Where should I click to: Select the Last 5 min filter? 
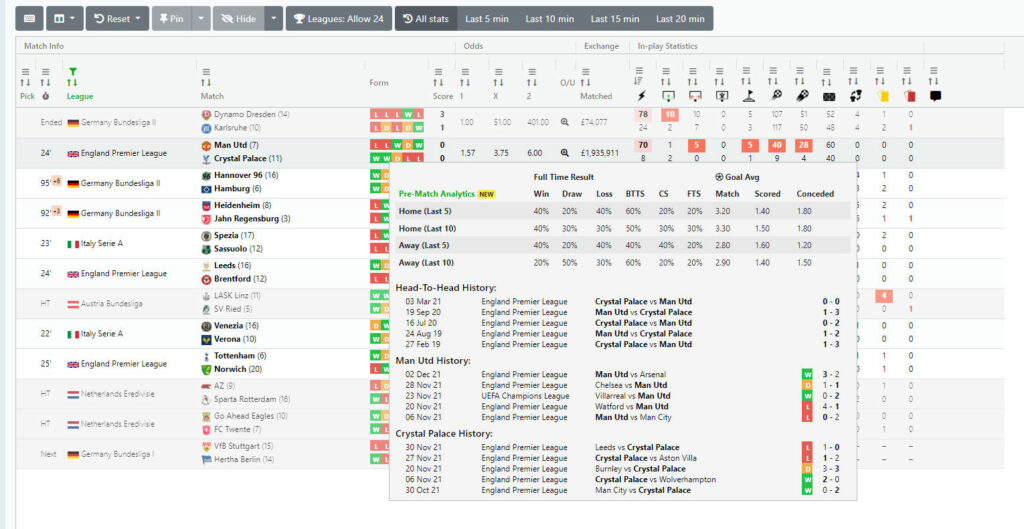487,19
